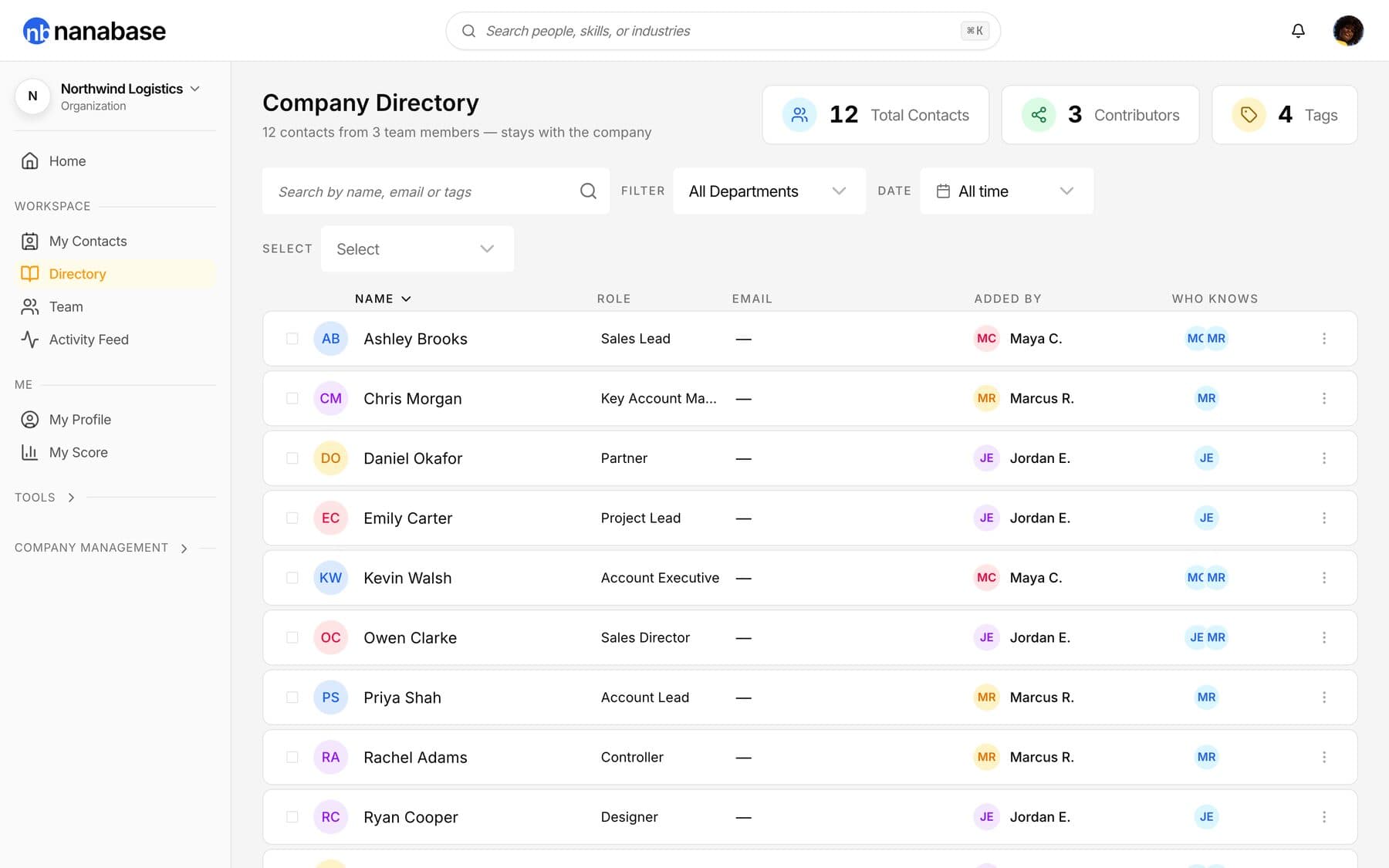Open the Activity Feed page
1389x868 pixels.
(x=116, y=339)
